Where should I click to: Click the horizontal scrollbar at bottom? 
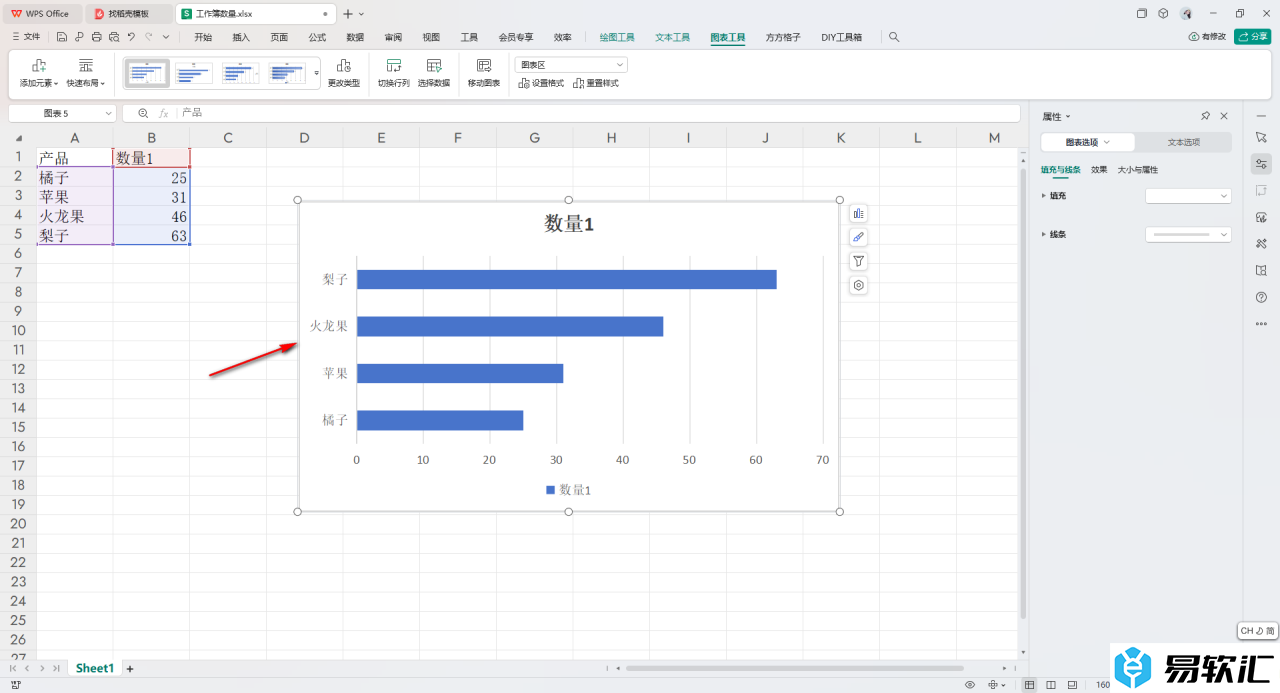(x=795, y=668)
